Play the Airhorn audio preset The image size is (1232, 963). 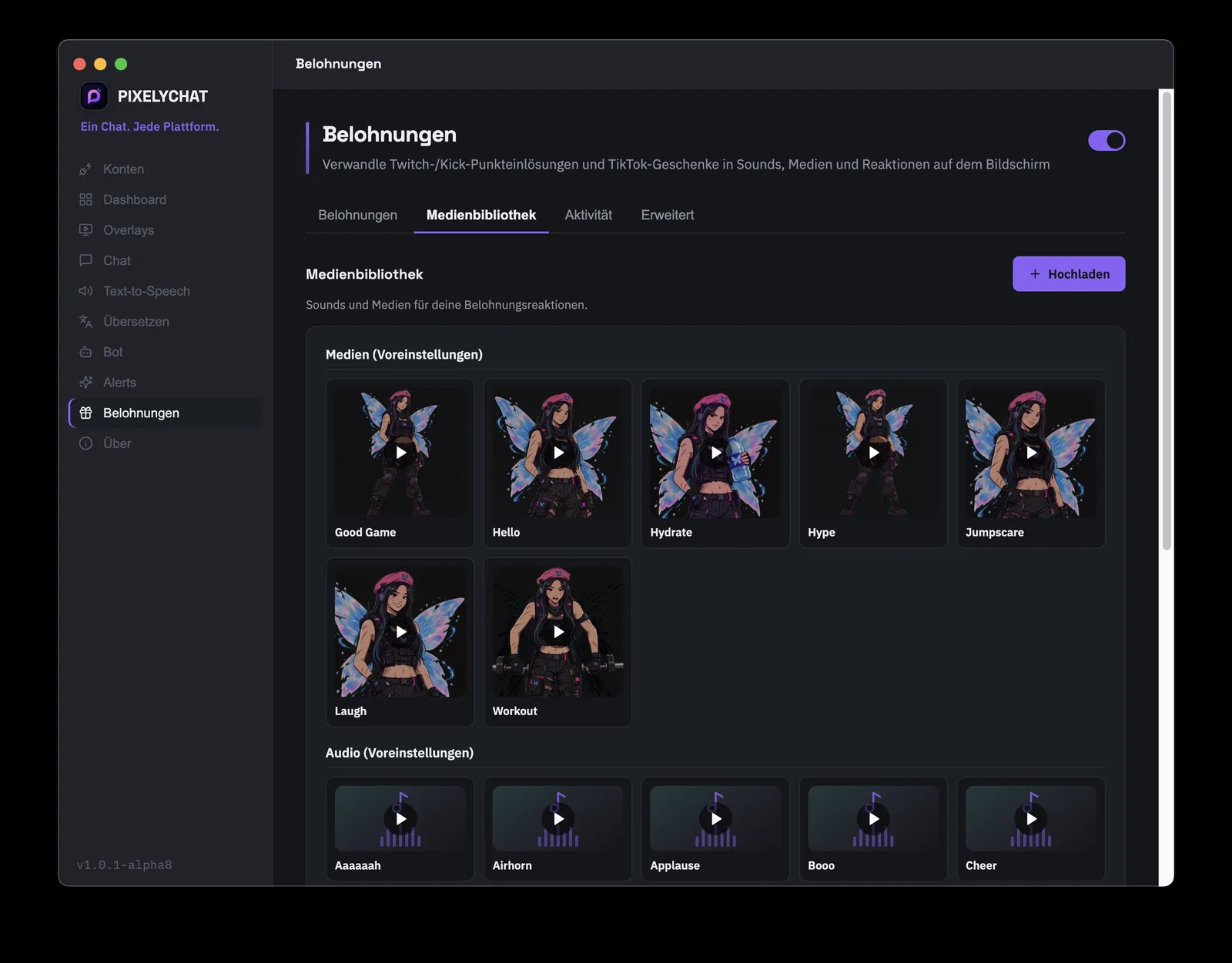[558, 818]
